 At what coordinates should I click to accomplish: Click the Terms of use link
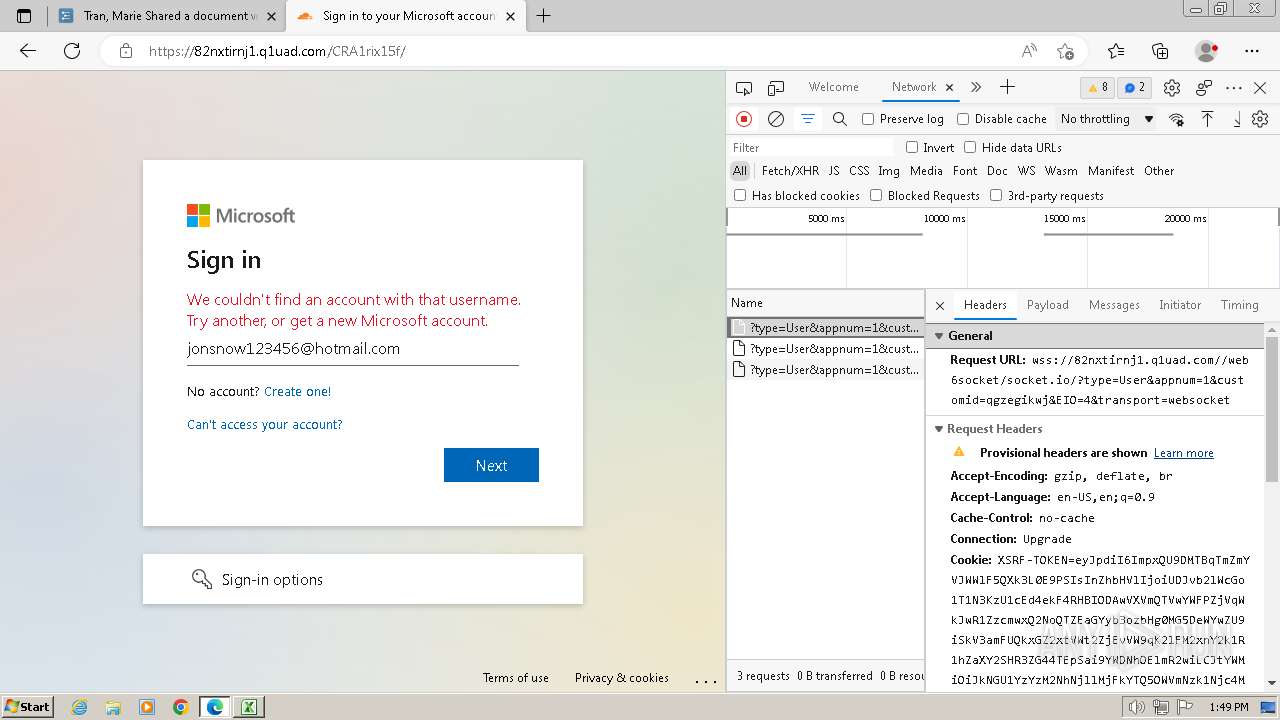tap(516, 678)
